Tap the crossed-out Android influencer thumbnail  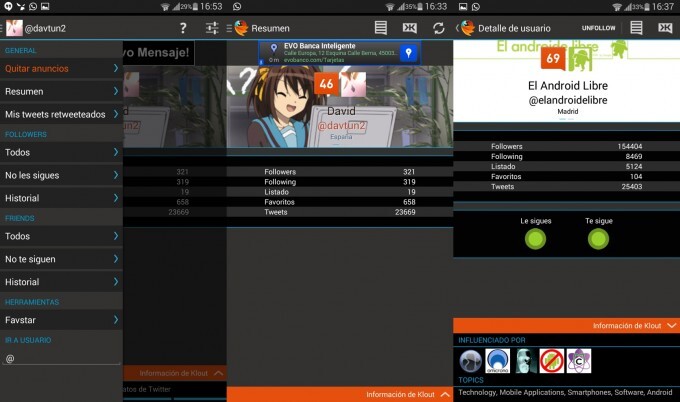[x=551, y=361]
